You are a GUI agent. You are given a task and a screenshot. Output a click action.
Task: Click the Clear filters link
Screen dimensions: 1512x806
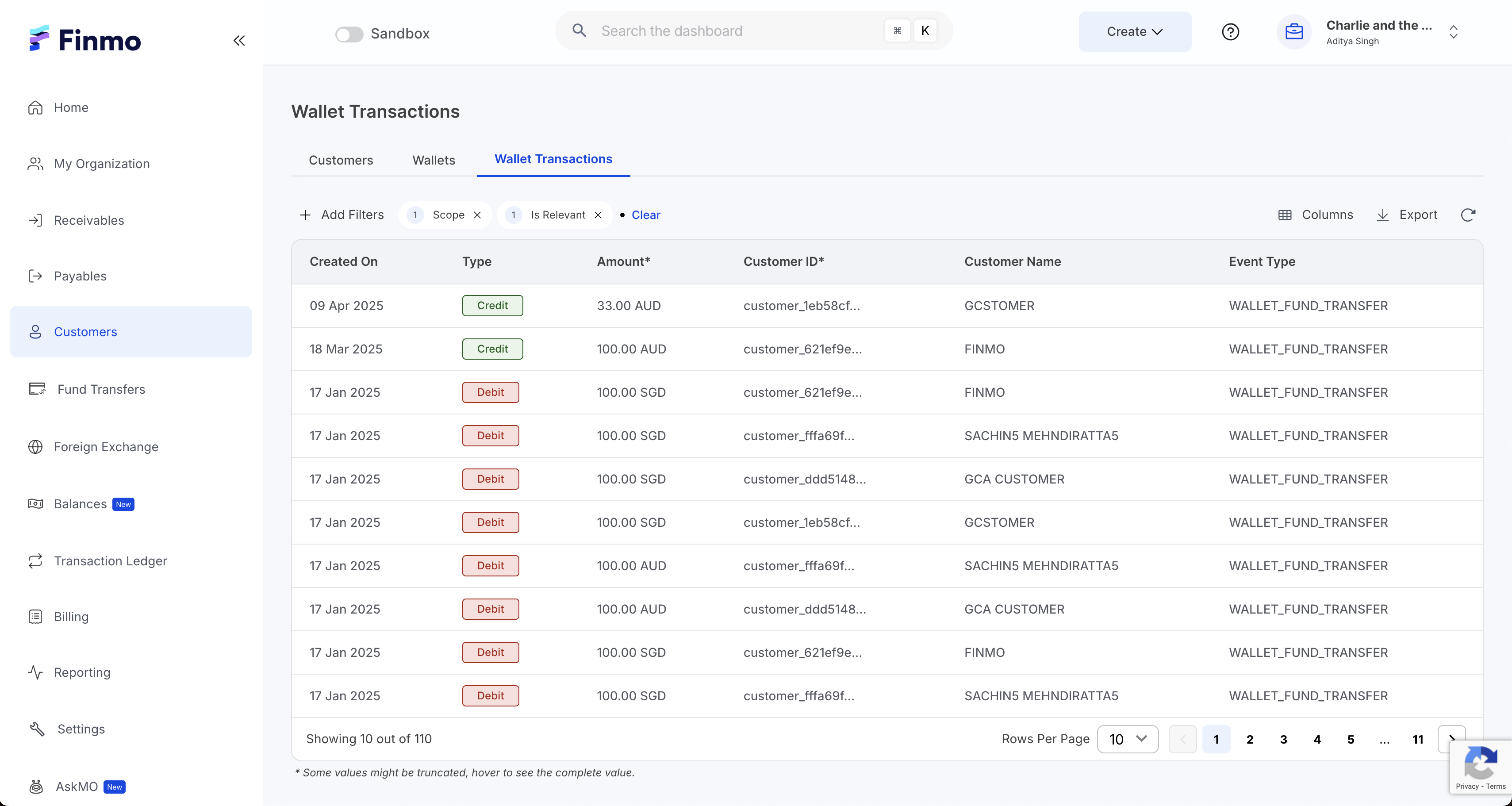(646, 215)
